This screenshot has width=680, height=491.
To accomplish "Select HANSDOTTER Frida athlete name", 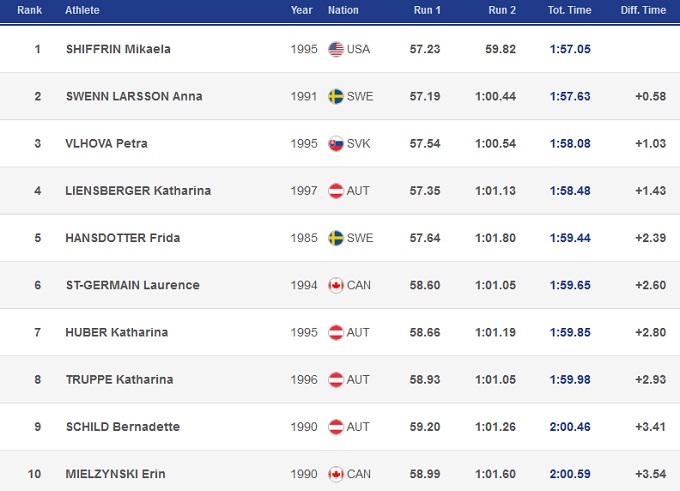I will tap(116, 238).
